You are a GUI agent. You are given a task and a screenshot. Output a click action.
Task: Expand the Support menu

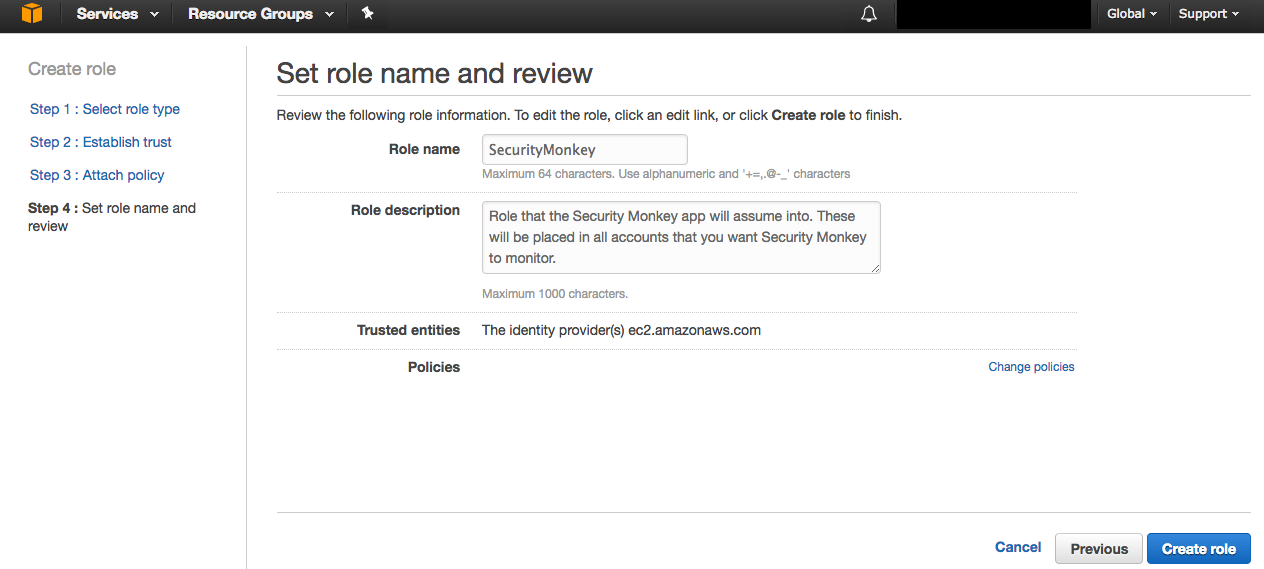tap(1209, 14)
